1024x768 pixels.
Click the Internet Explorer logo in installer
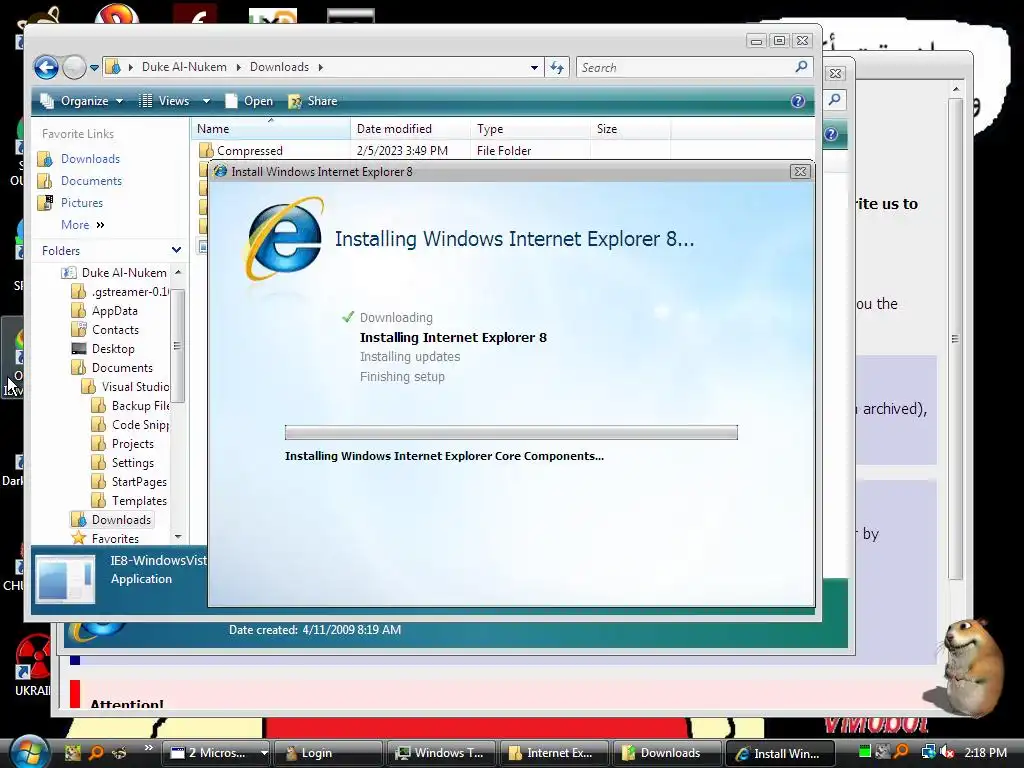click(x=285, y=238)
